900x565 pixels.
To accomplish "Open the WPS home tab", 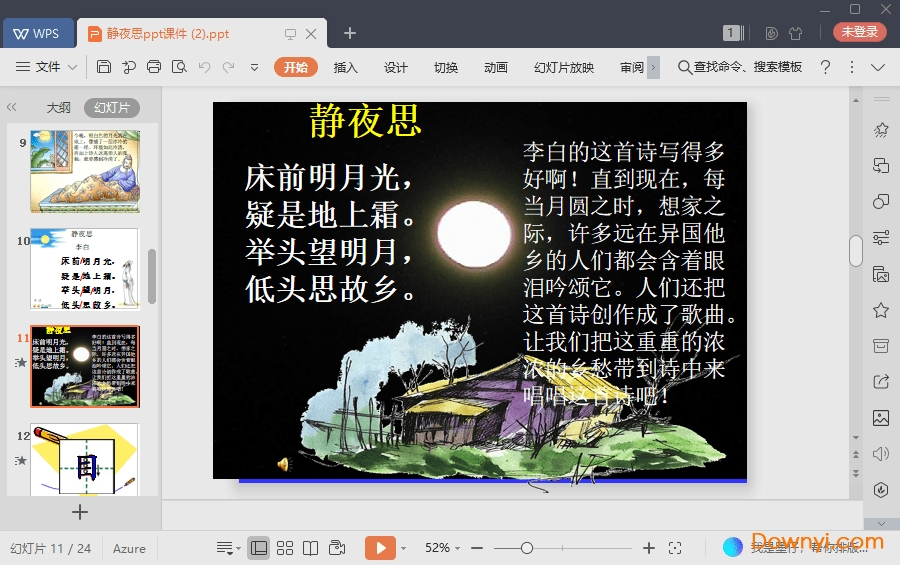I will (x=38, y=33).
